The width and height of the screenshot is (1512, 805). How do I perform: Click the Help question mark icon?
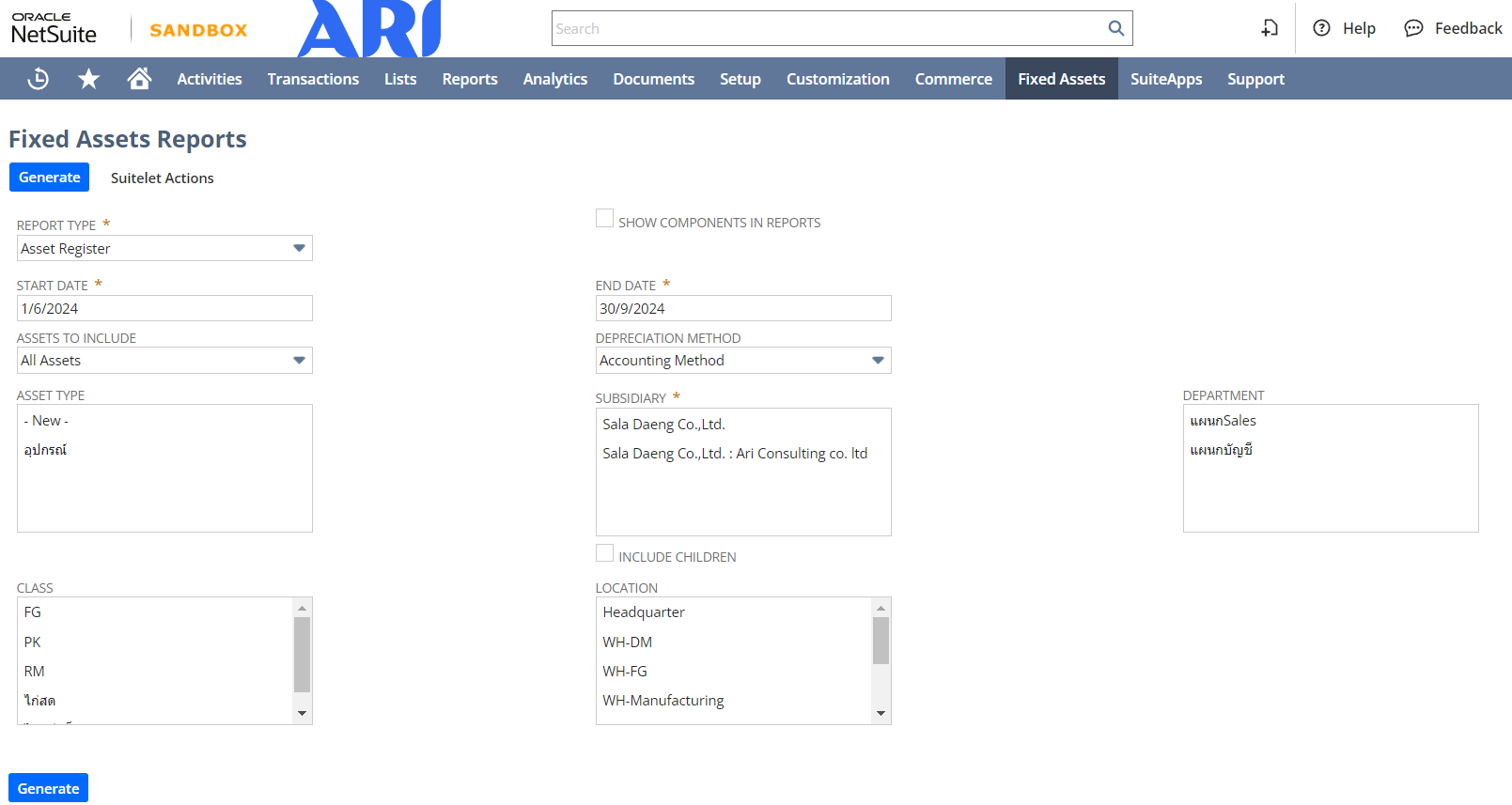point(1321,28)
